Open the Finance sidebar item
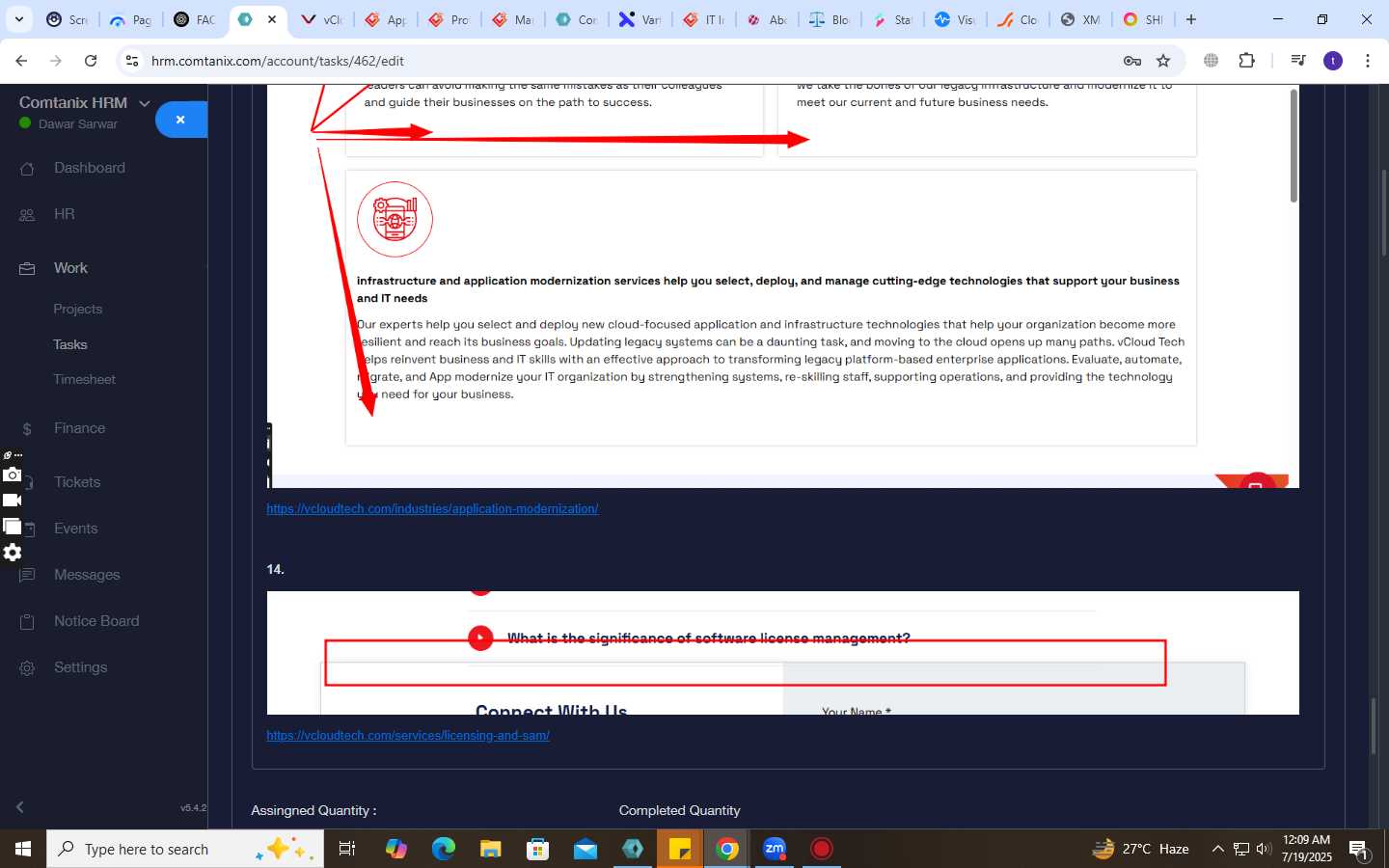Viewport: 1389px width, 868px height. point(80,428)
